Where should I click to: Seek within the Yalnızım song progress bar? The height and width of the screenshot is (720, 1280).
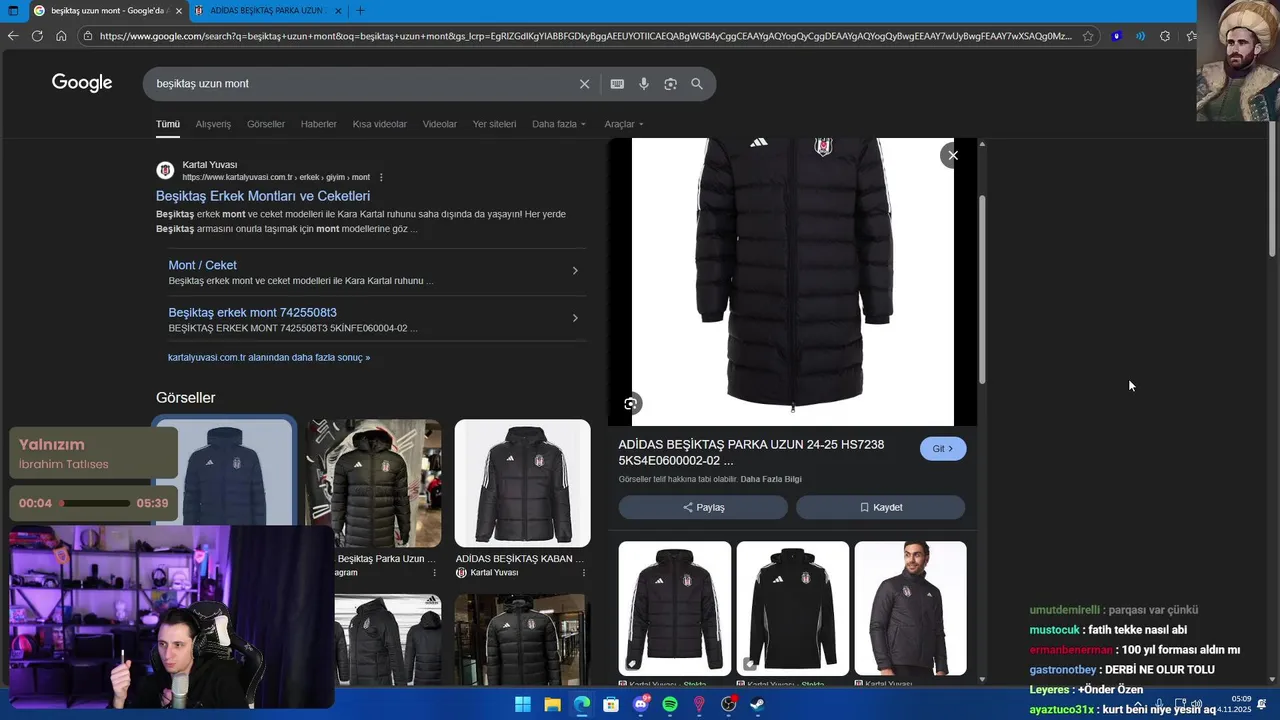point(95,503)
